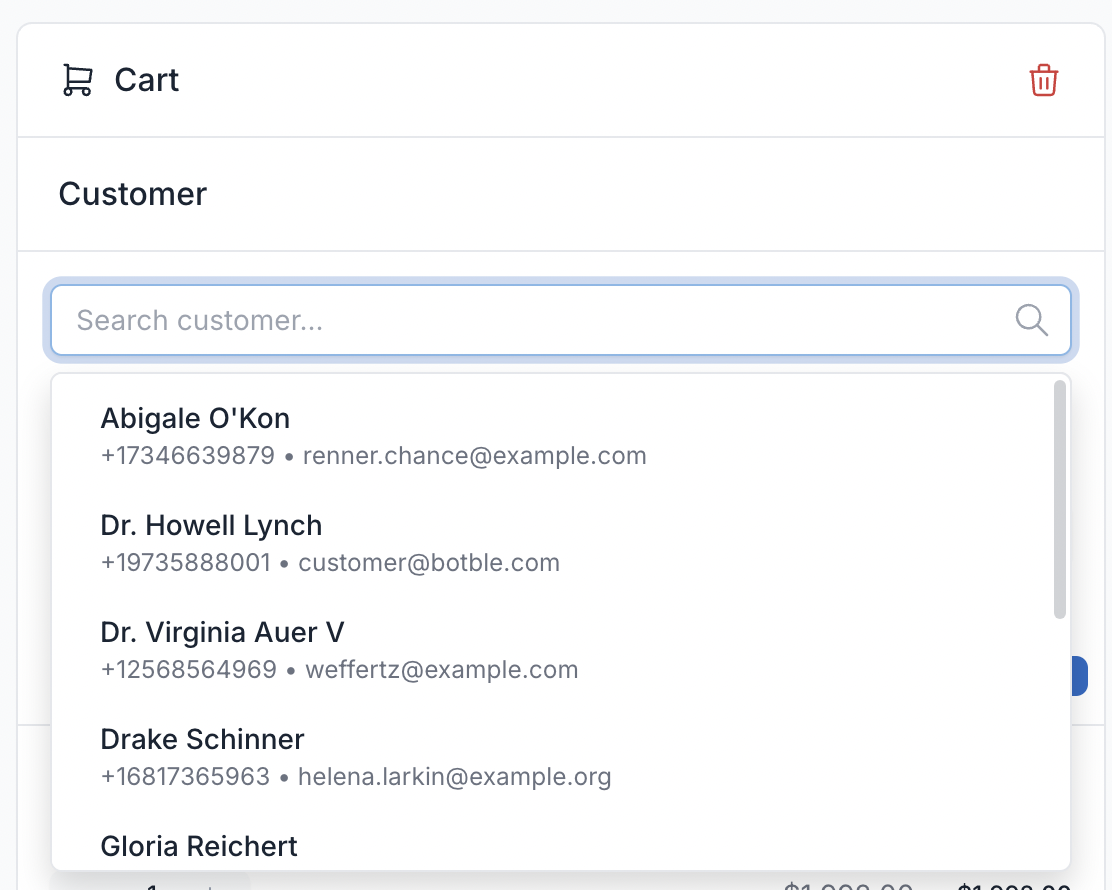The width and height of the screenshot is (1112, 890).
Task: Clear the cart using the red trash icon
Action: (x=1043, y=81)
